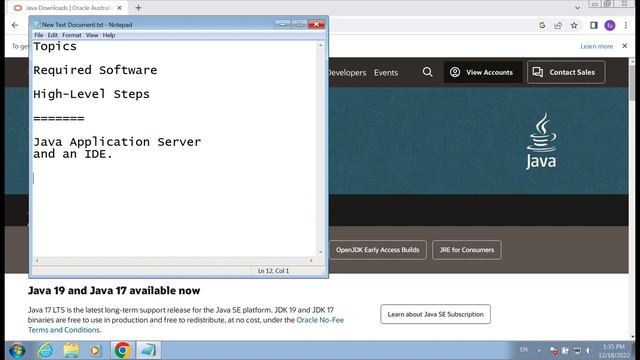The width and height of the screenshot is (640, 360).
Task: Open the Notepad View menu
Action: point(92,35)
